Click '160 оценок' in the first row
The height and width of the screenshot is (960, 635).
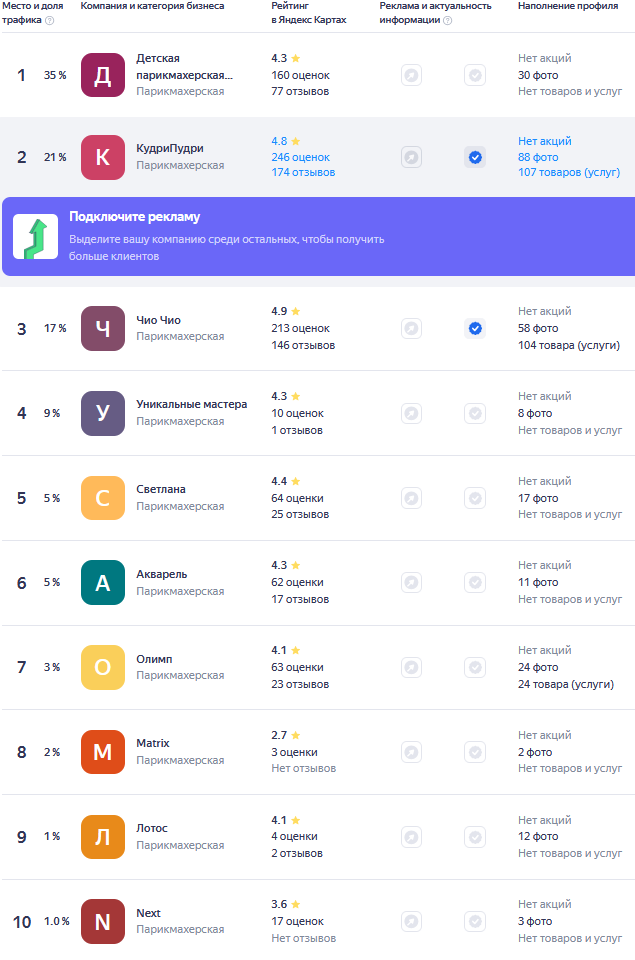pos(301,75)
